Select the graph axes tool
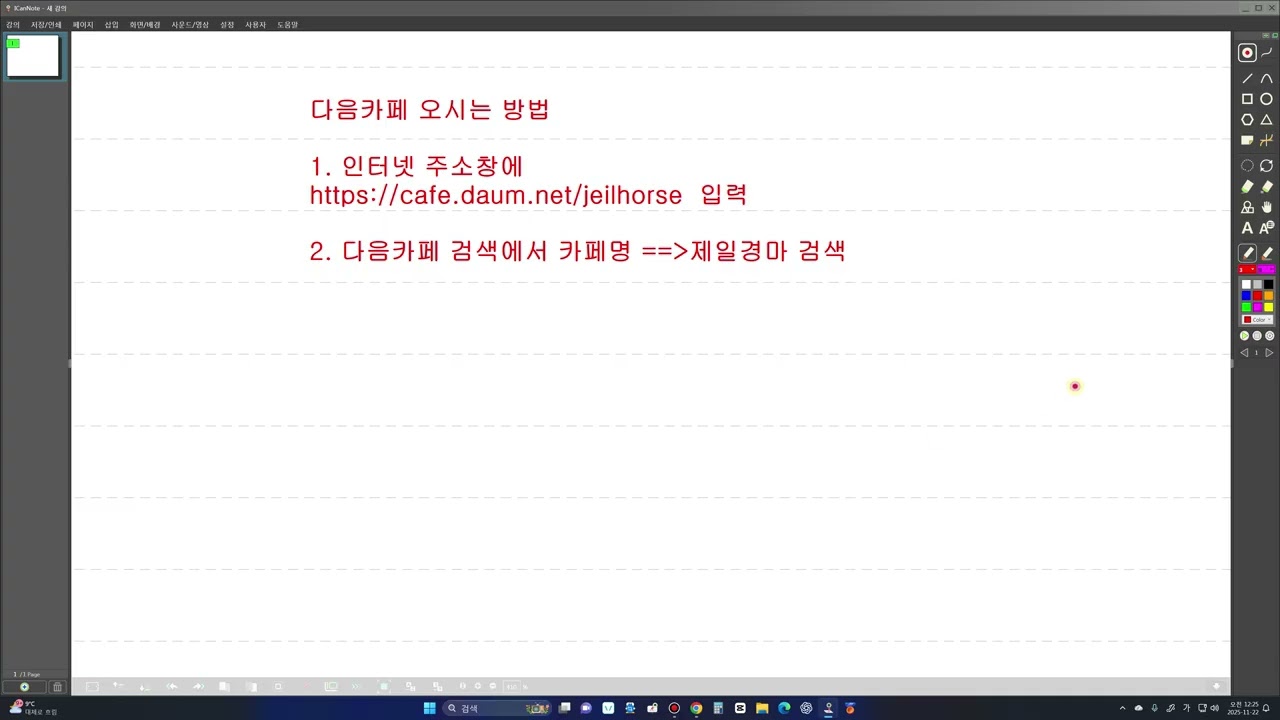Viewport: 1280px width, 720px height. (x=1266, y=140)
